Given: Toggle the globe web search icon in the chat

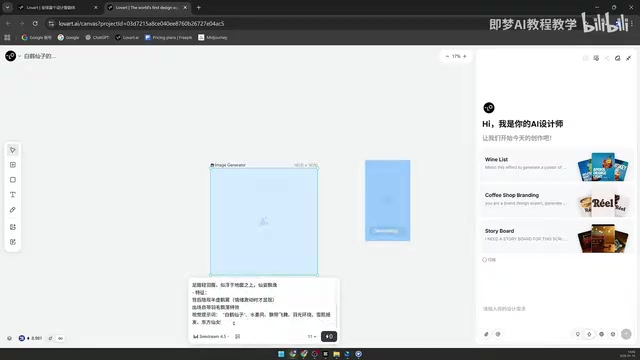Looking at the screenshot, I should pos(601,334).
